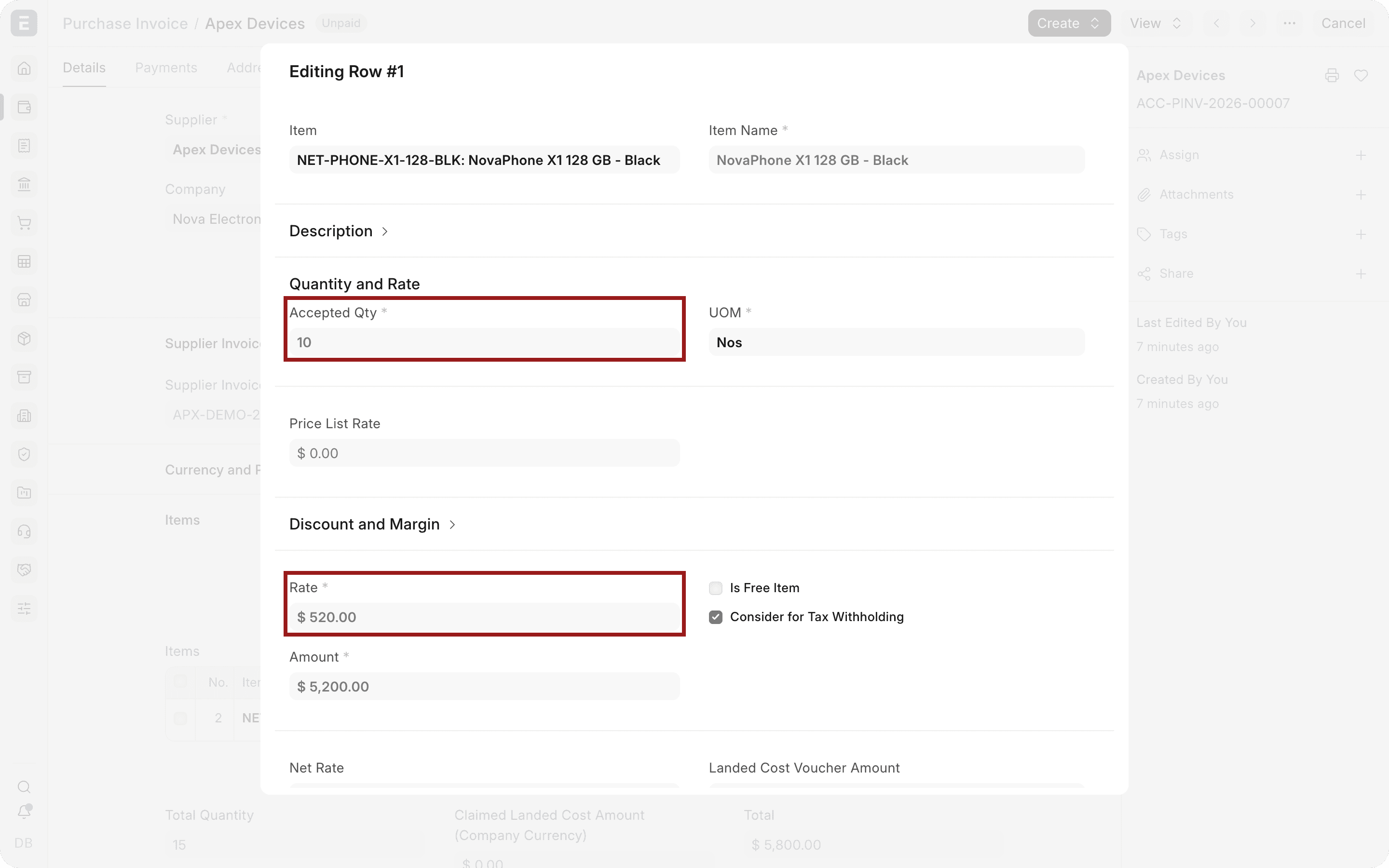The width and height of the screenshot is (1389, 868).
Task: Click the bank building sidebar icon
Action: point(24,184)
